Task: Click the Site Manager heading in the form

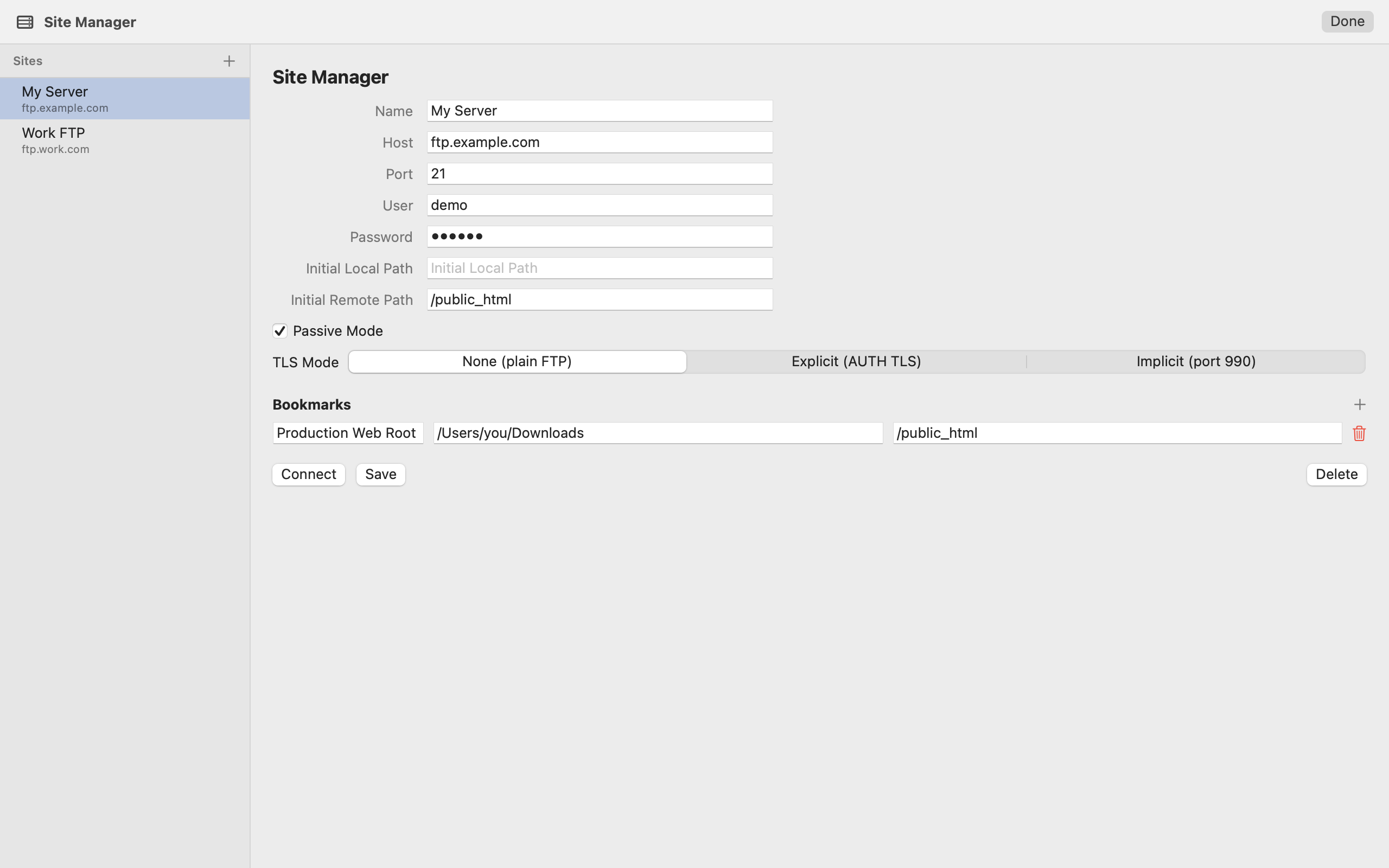Action: tap(330, 77)
